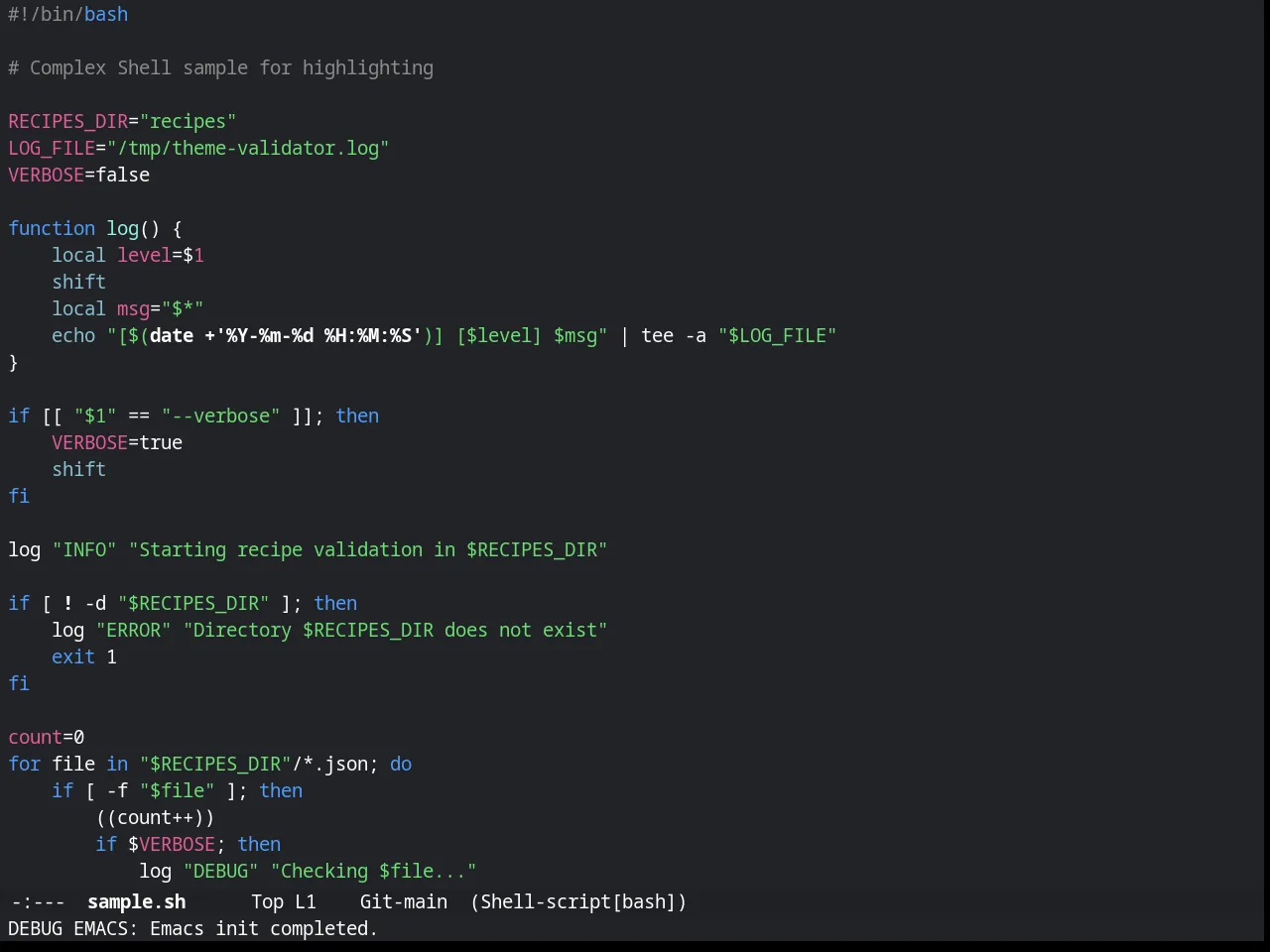The height and width of the screenshot is (952, 1270).
Task: Click the VERBOSE=false line
Action: click(78, 175)
